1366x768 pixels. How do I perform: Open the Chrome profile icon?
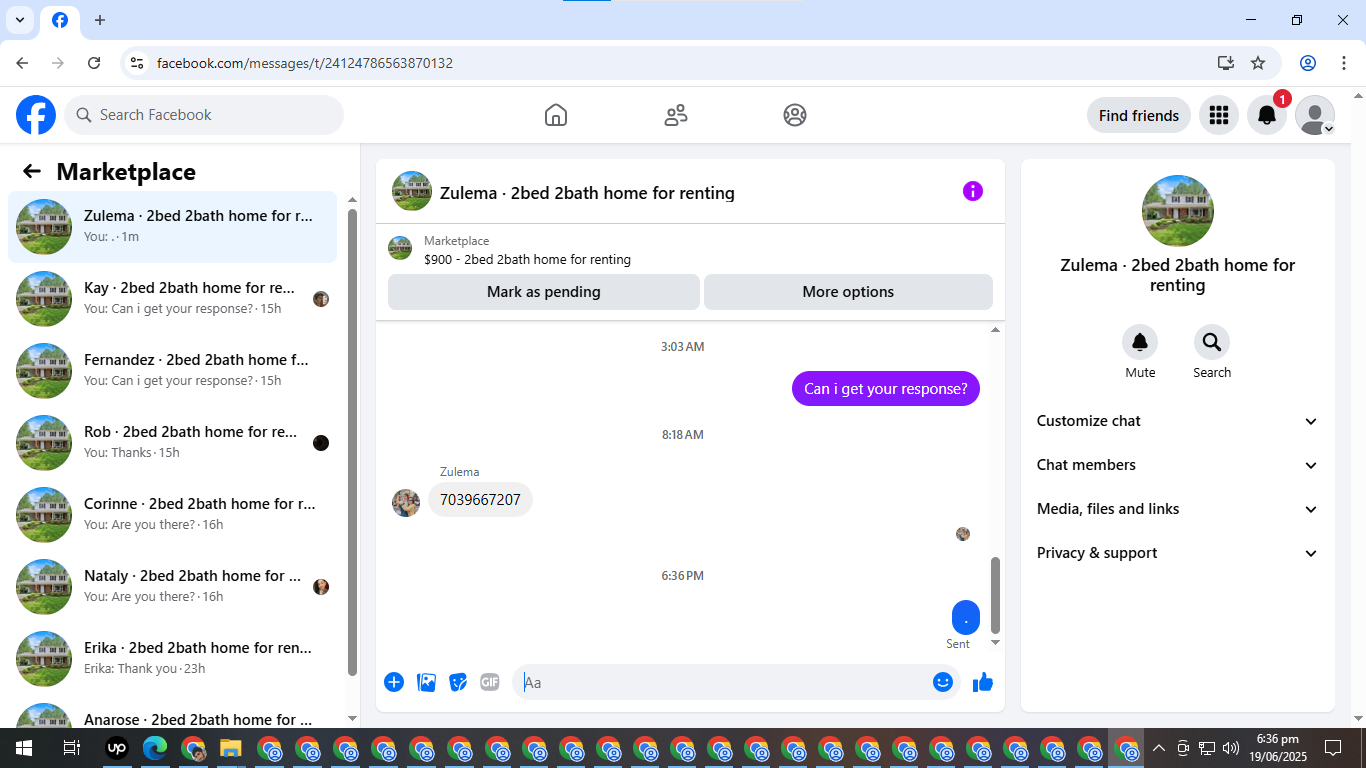click(1308, 63)
